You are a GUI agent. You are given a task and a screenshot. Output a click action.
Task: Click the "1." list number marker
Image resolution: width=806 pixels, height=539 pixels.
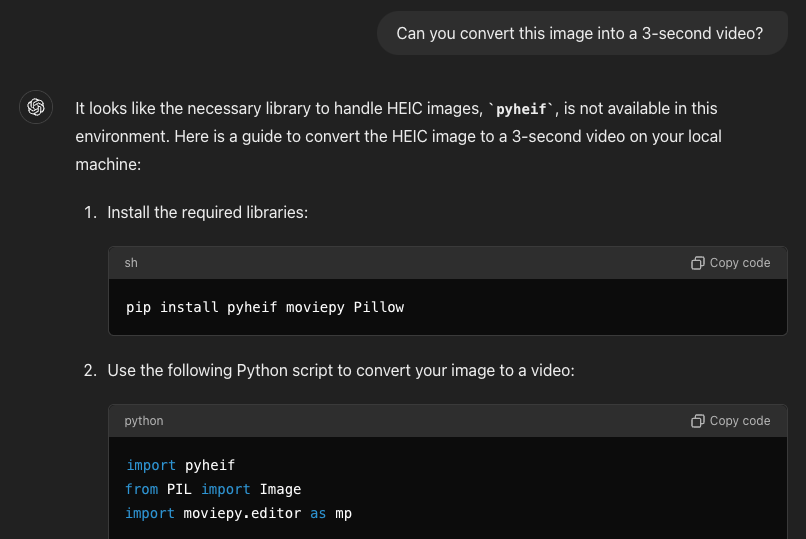point(90,212)
